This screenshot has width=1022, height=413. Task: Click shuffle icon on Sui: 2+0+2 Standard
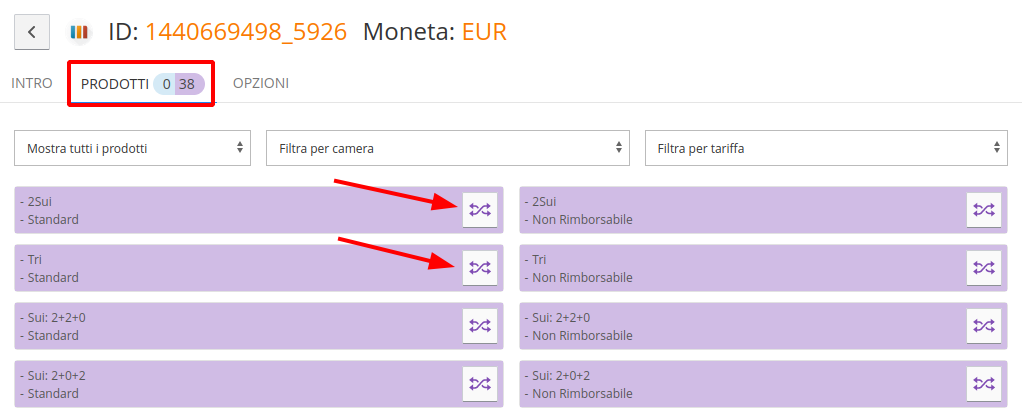click(x=480, y=384)
